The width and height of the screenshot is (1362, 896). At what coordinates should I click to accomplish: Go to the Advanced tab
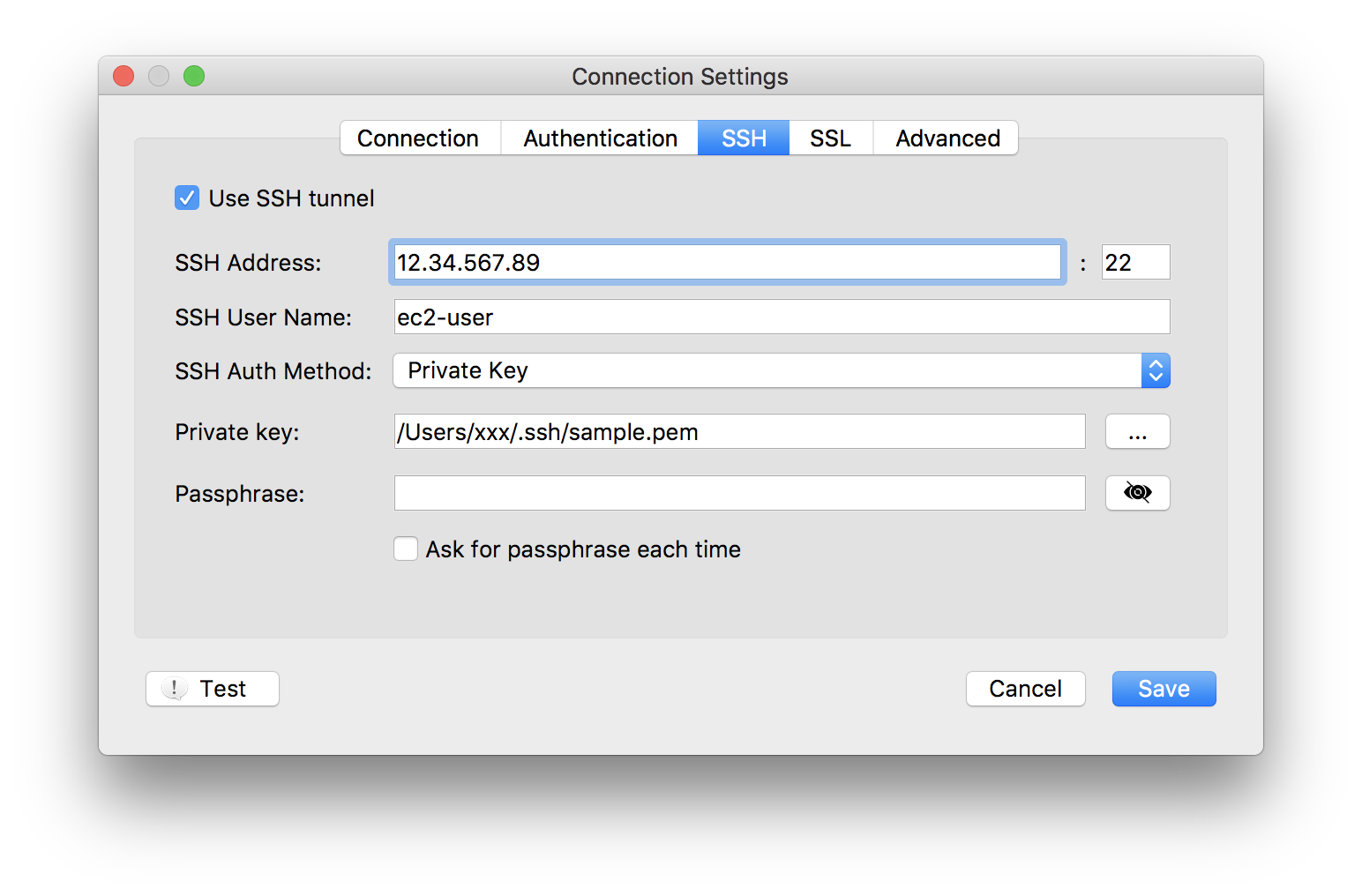click(x=947, y=138)
